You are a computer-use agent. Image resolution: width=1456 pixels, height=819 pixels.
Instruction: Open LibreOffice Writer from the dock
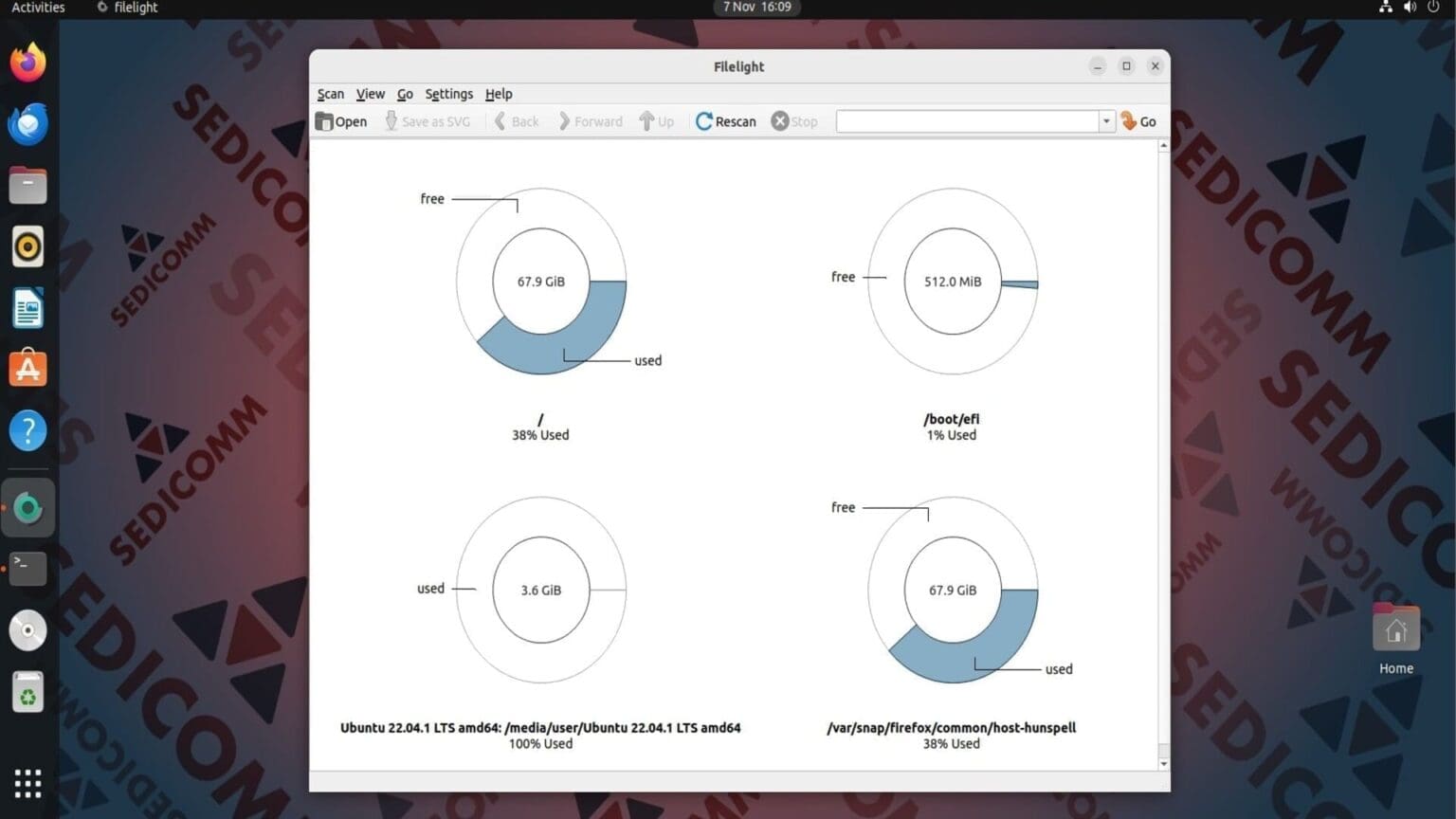(27, 309)
